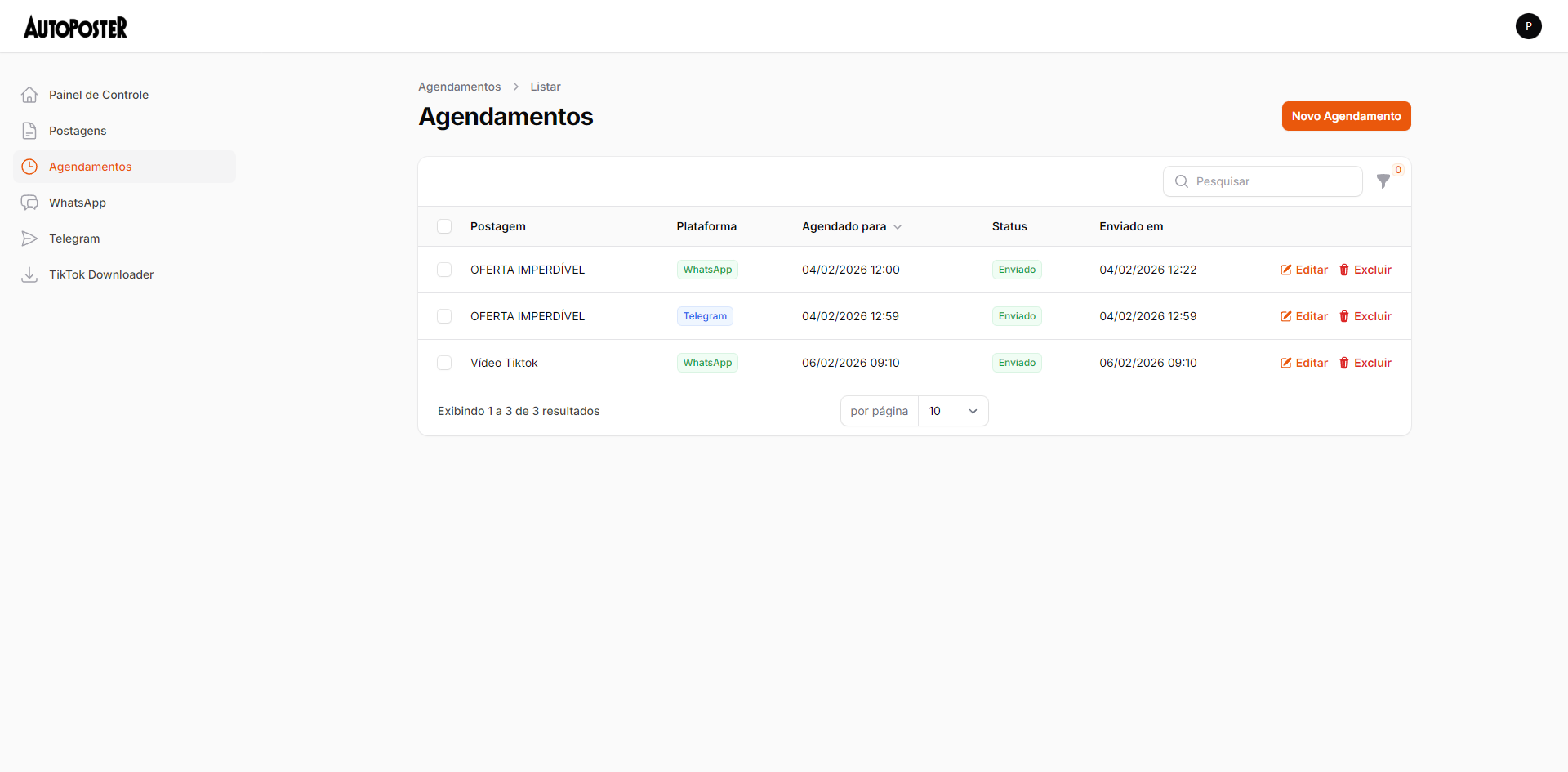This screenshot has height=772, width=1568.
Task: Open Agendamentos in the sidebar
Action: [x=90, y=167]
